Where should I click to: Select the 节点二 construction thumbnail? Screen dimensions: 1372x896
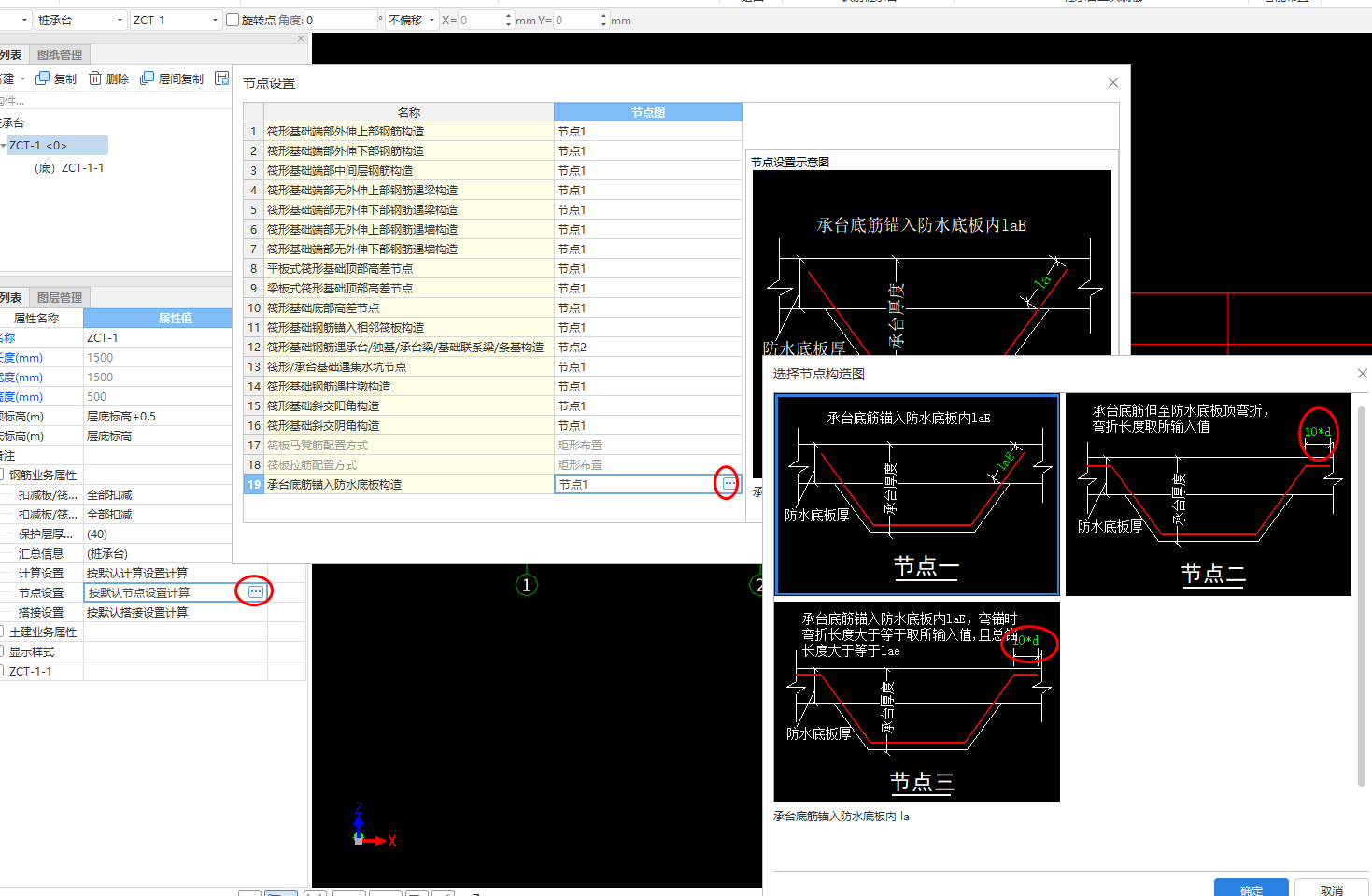[1209, 494]
